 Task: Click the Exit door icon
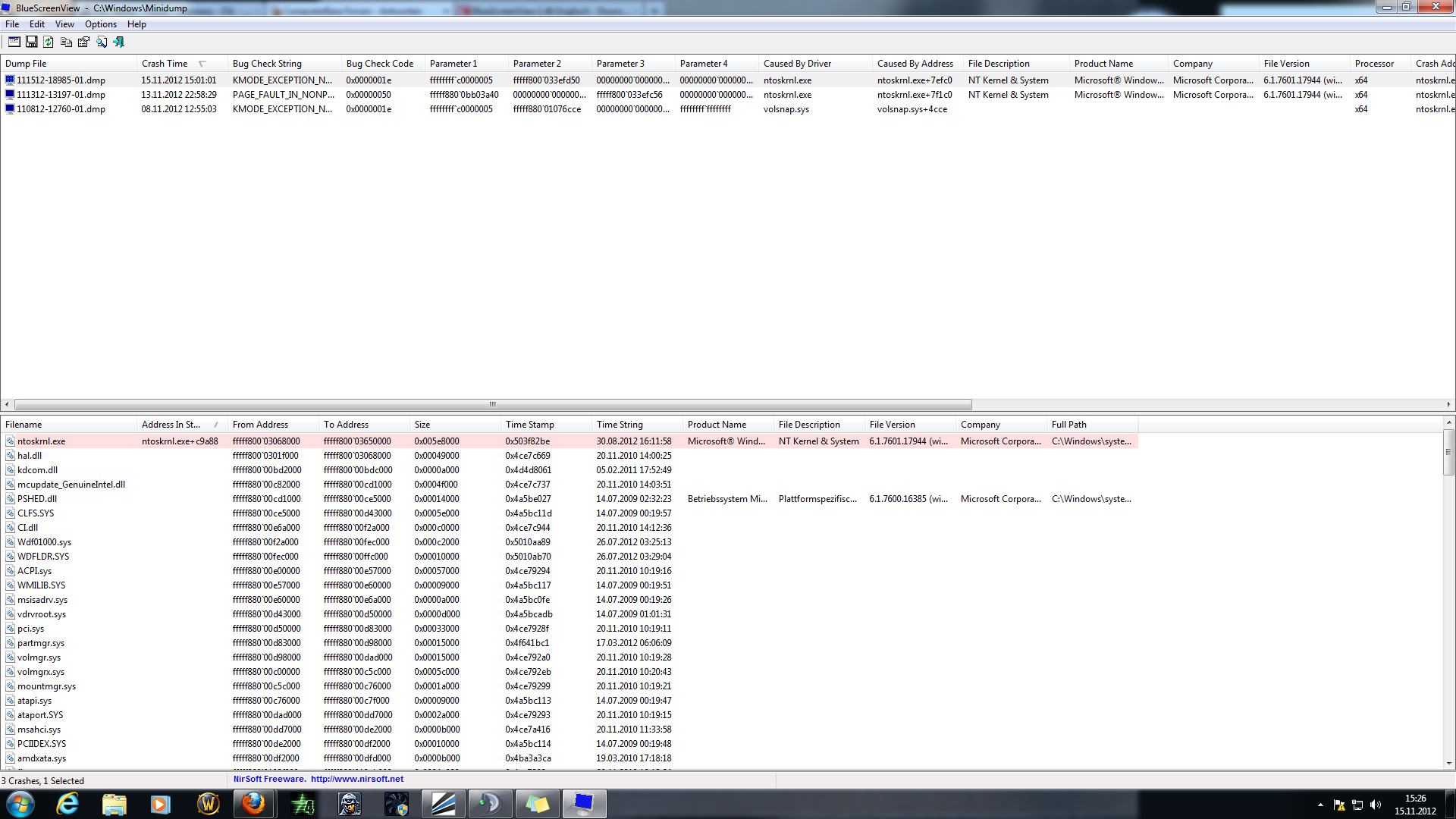coord(118,42)
